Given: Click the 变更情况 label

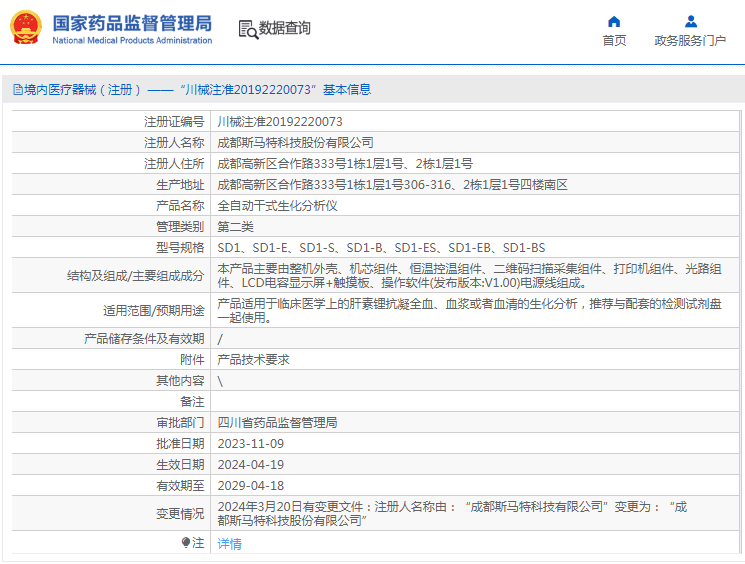Looking at the screenshot, I should [x=180, y=514].
